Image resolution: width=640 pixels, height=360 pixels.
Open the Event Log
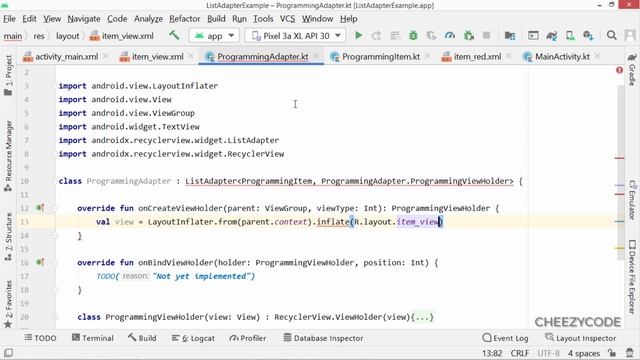505,338
